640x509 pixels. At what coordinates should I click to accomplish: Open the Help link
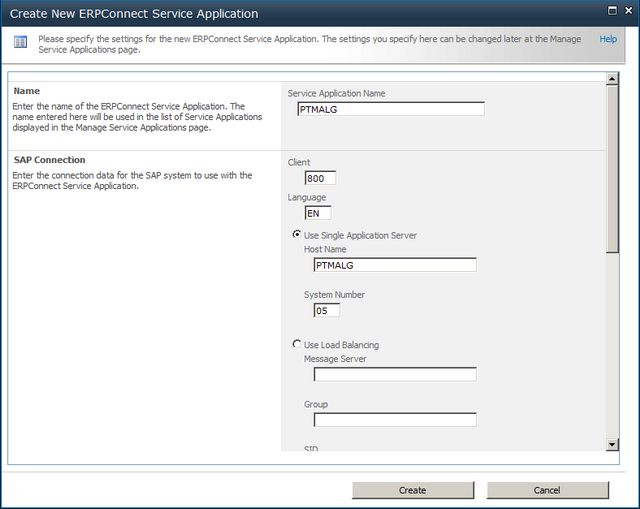(608, 39)
